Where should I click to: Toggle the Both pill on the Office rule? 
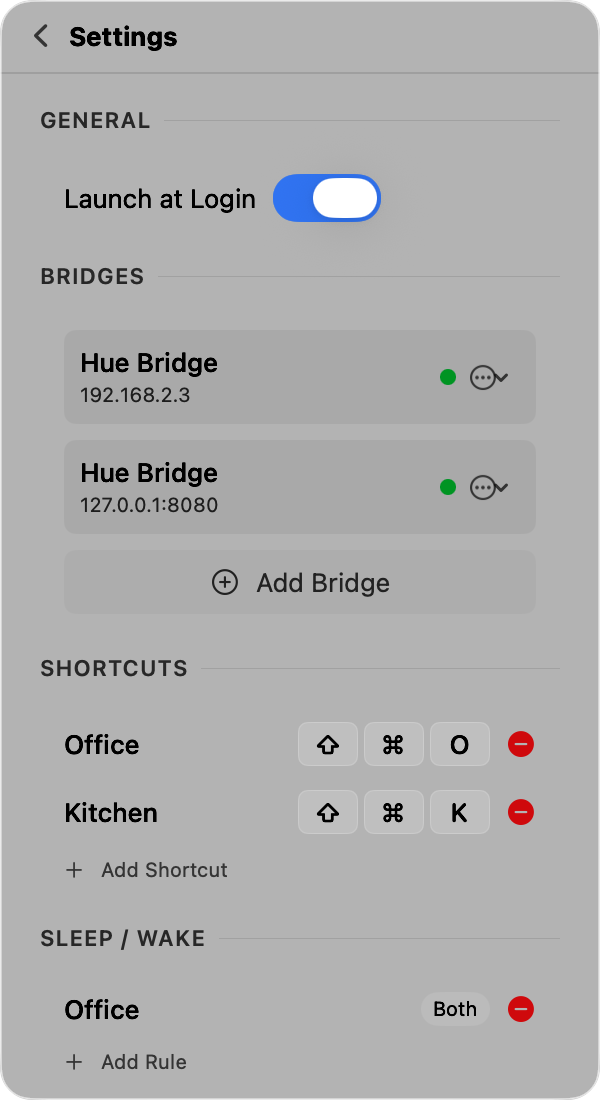coord(454,1009)
